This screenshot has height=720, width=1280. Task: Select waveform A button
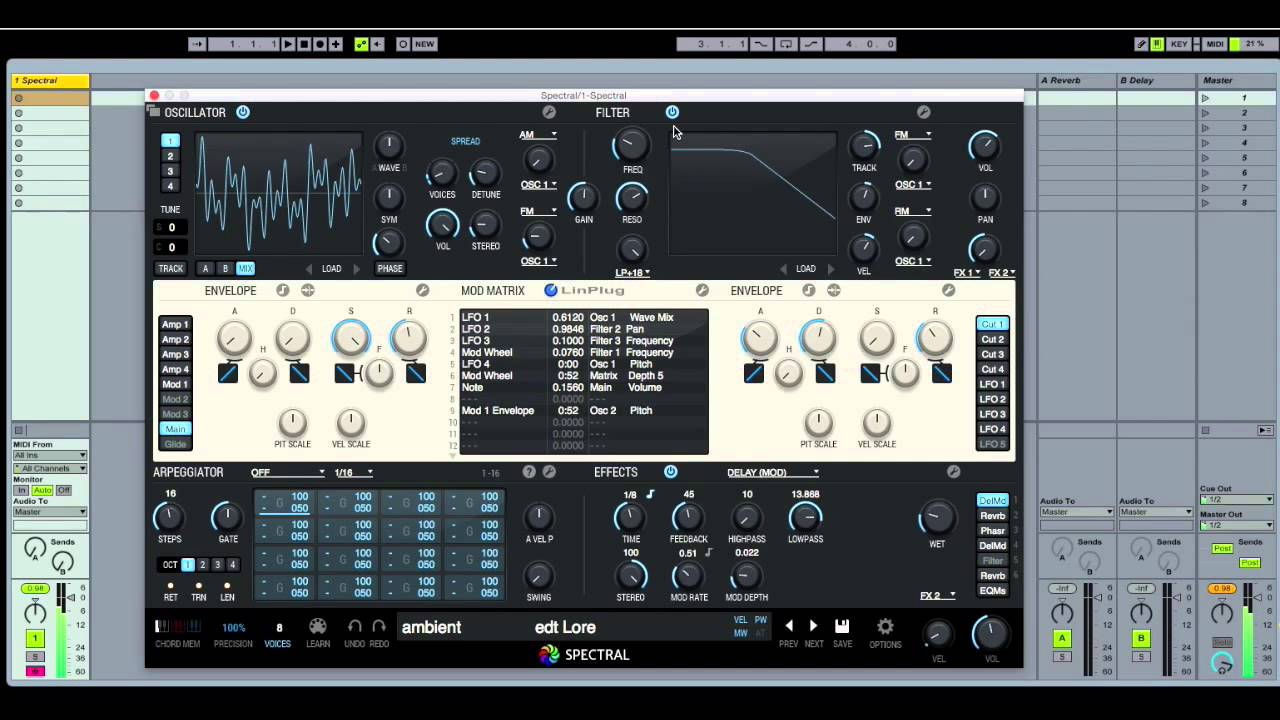click(x=206, y=269)
